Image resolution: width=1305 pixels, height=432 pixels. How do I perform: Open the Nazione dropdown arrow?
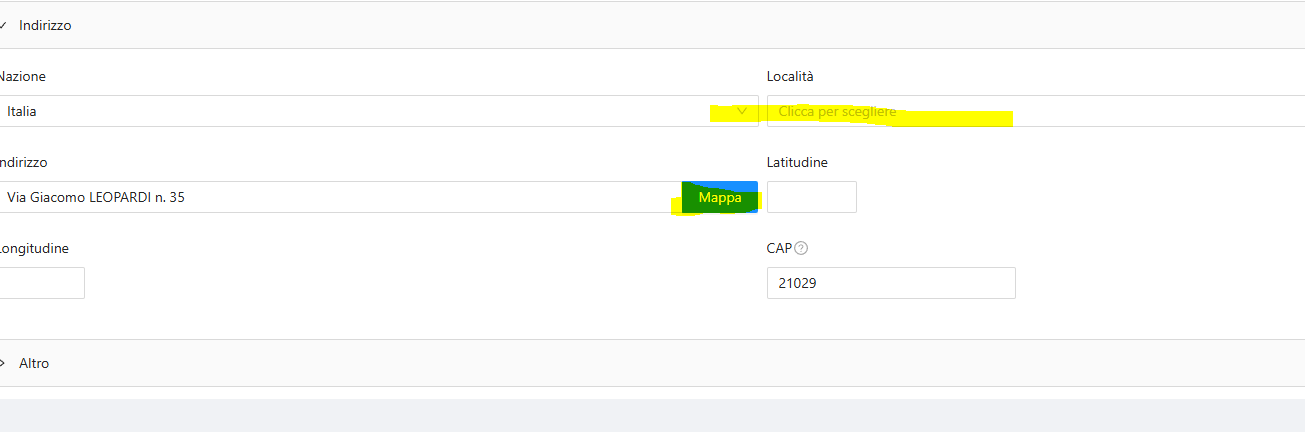(x=741, y=111)
